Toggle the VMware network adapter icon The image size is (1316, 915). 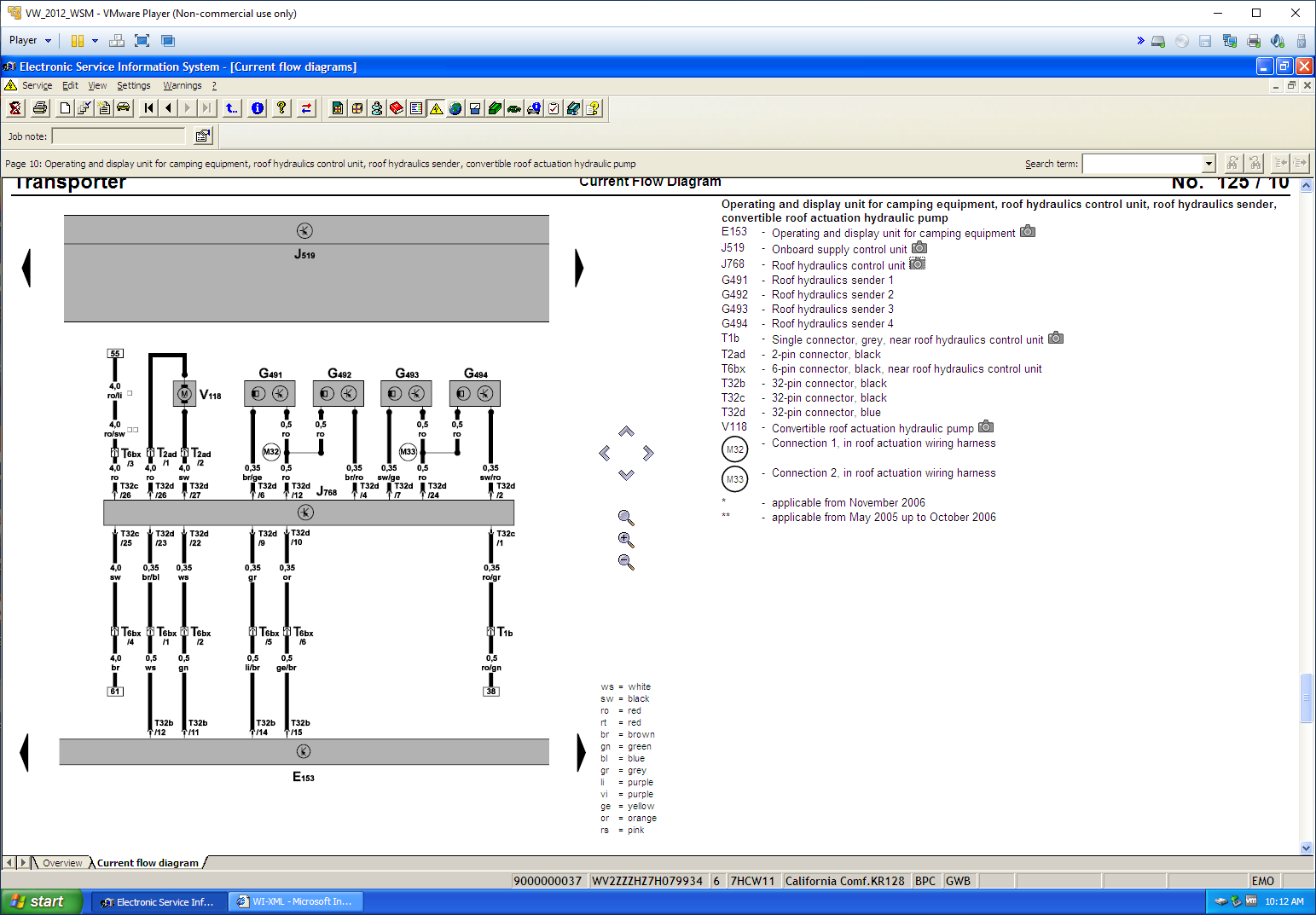(x=1229, y=41)
